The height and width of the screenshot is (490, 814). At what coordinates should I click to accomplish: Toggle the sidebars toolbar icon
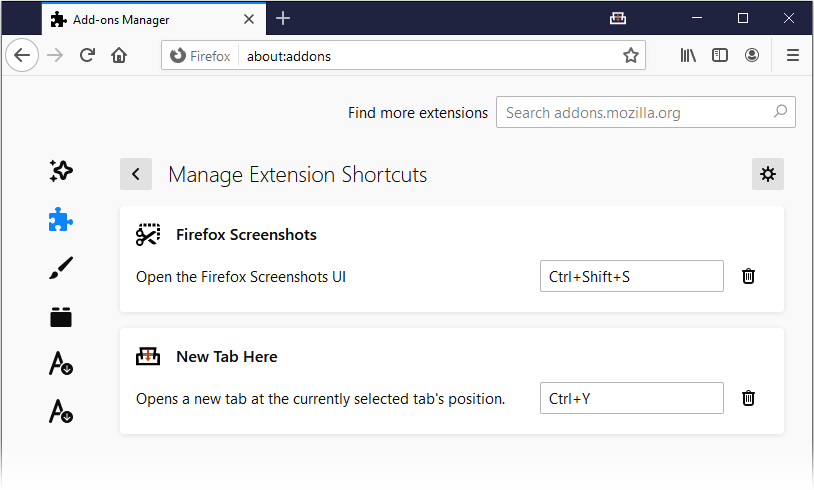(720, 55)
